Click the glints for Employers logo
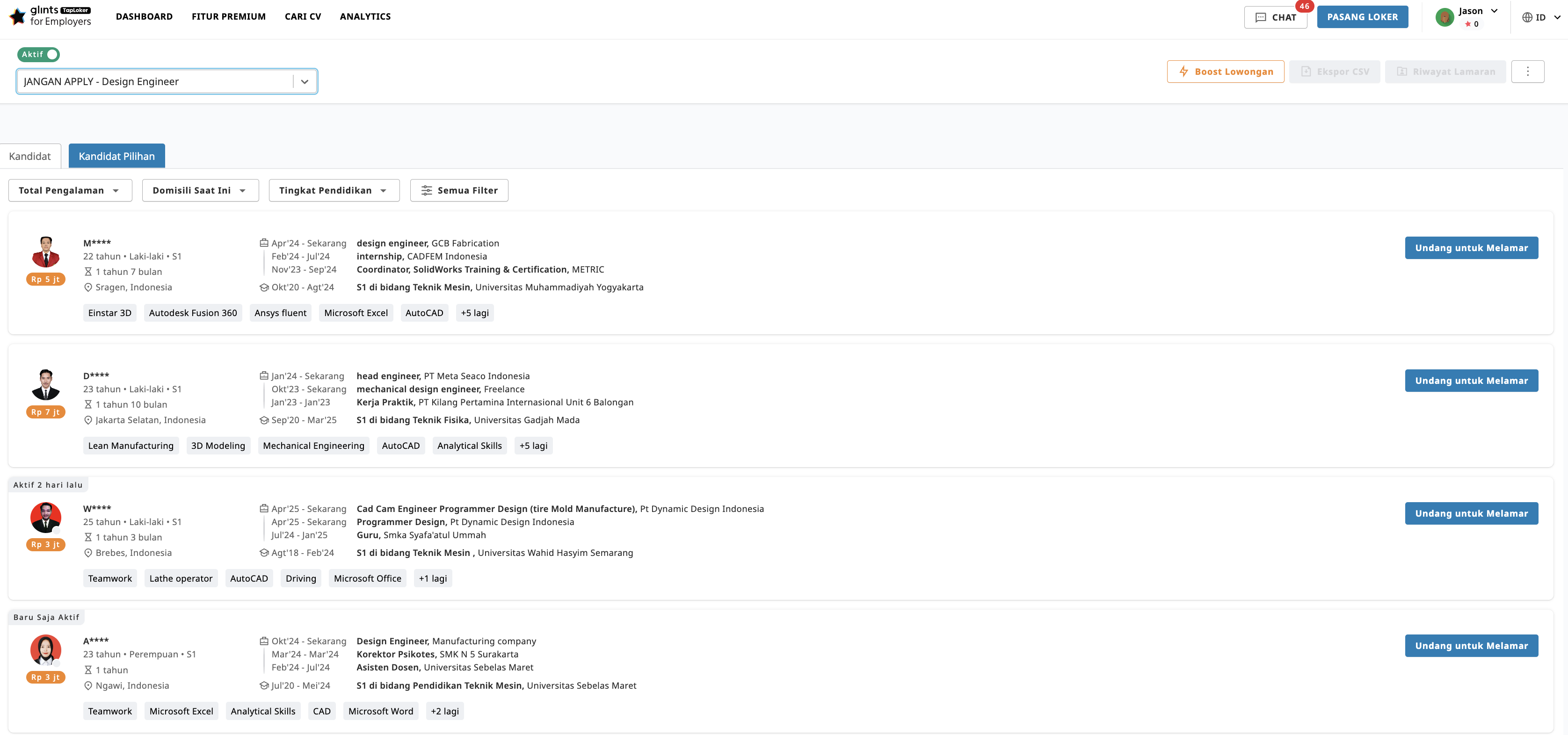 click(51, 16)
